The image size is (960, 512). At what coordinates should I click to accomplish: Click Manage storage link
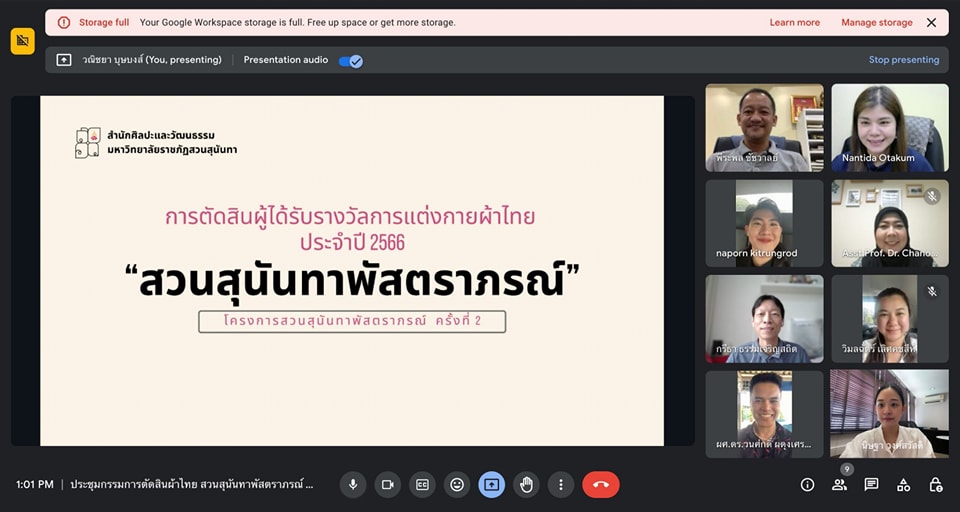(876, 22)
